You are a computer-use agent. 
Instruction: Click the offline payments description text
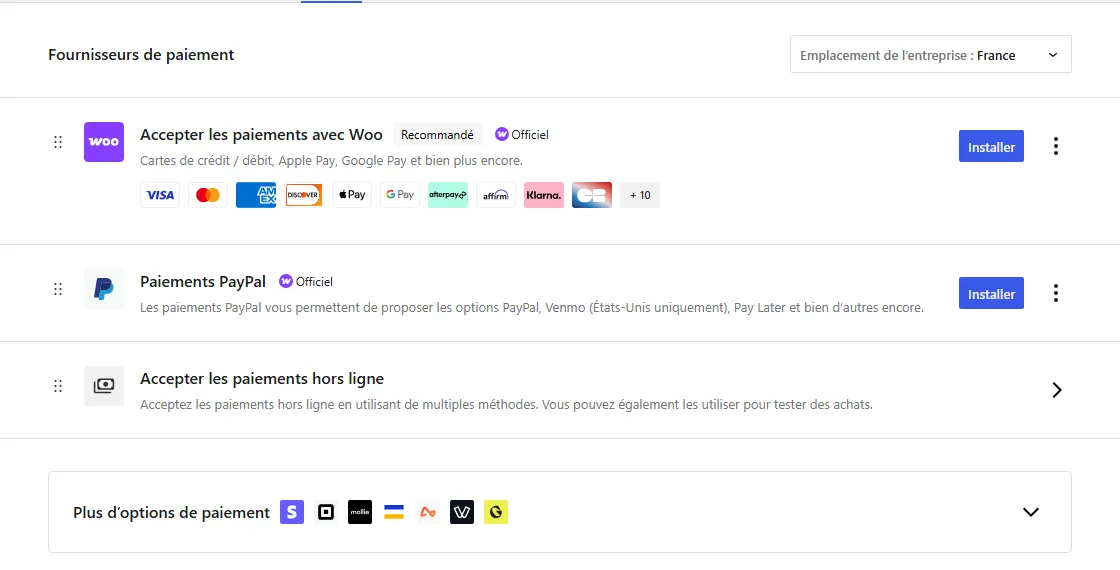pyautogui.click(x=506, y=404)
